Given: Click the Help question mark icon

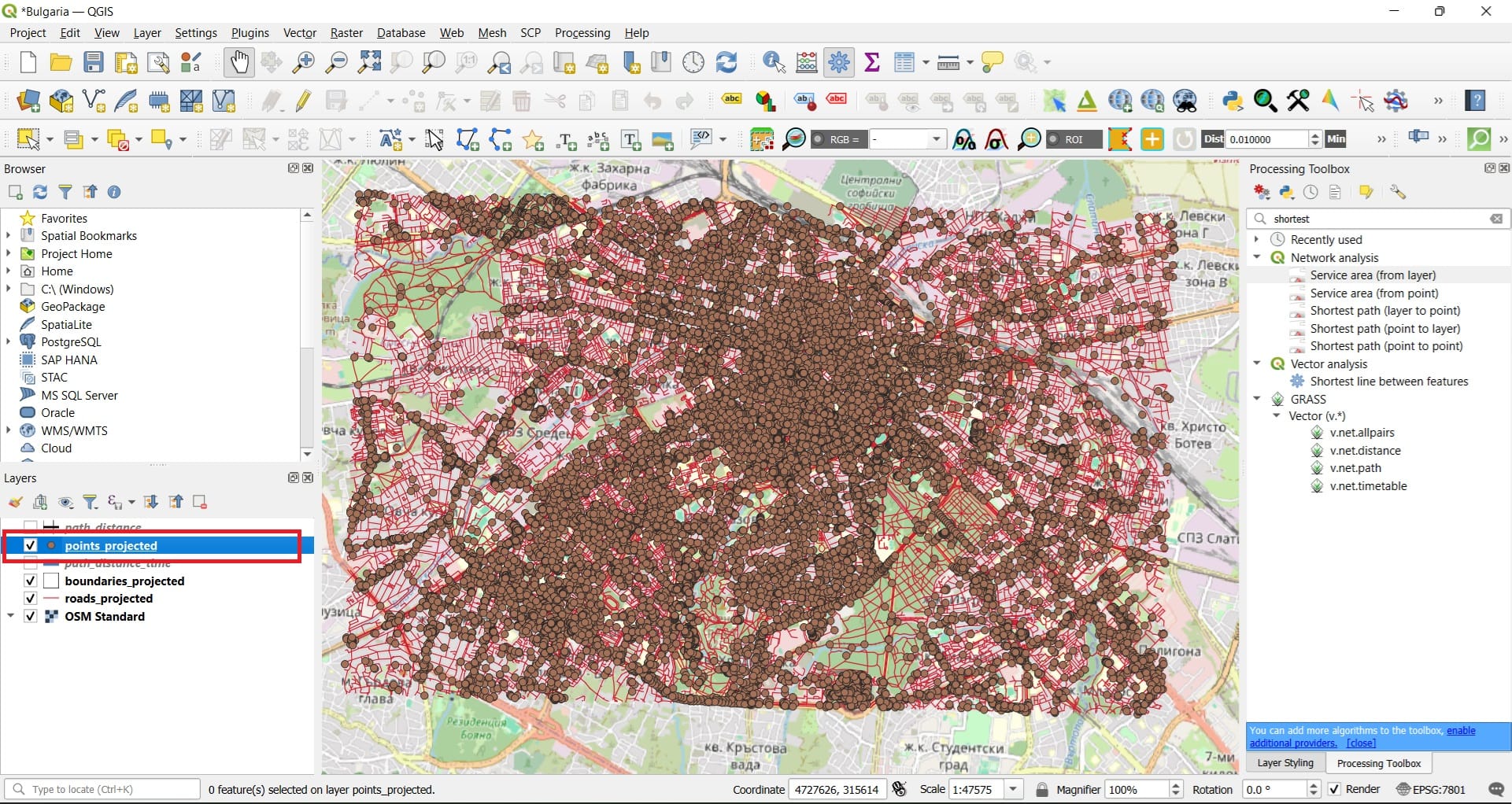Looking at the screenshot, I should (x=1476, y=101).
